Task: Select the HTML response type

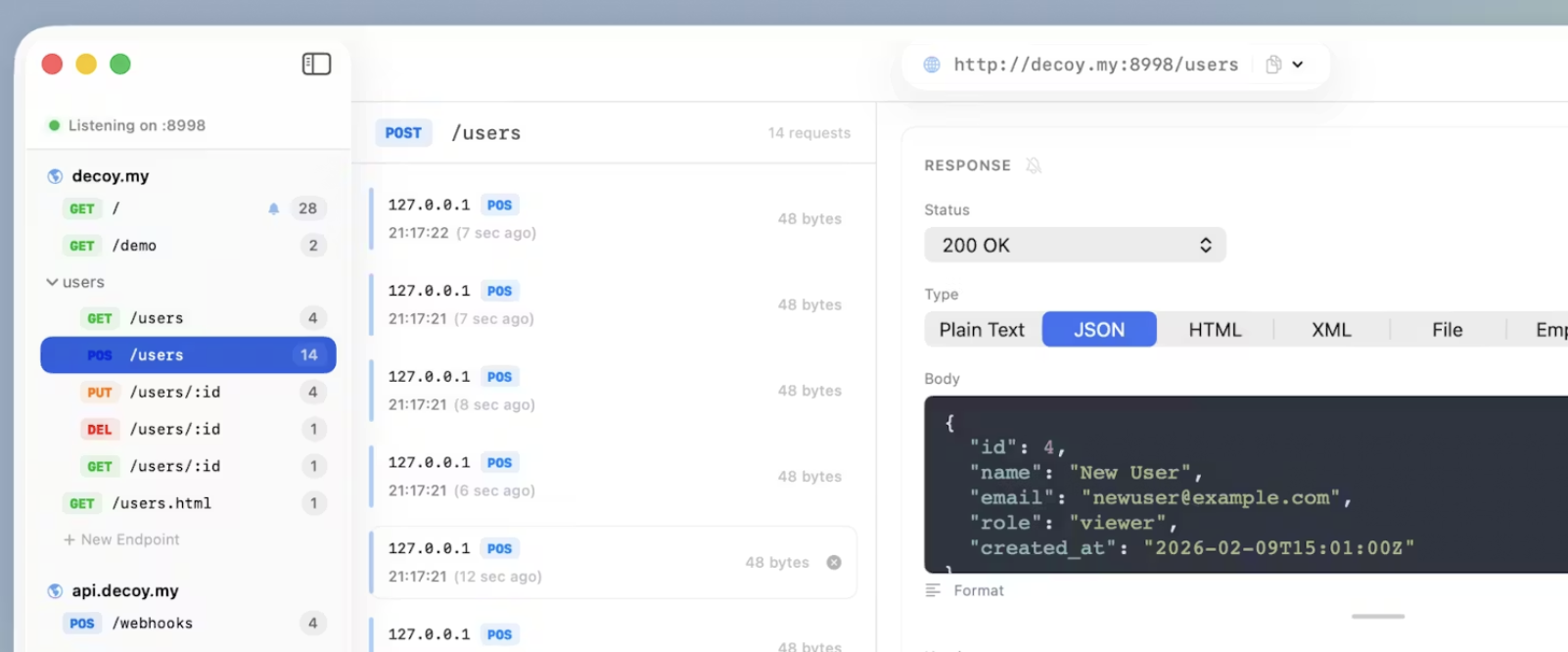Action: click(x=1215, y=330)
